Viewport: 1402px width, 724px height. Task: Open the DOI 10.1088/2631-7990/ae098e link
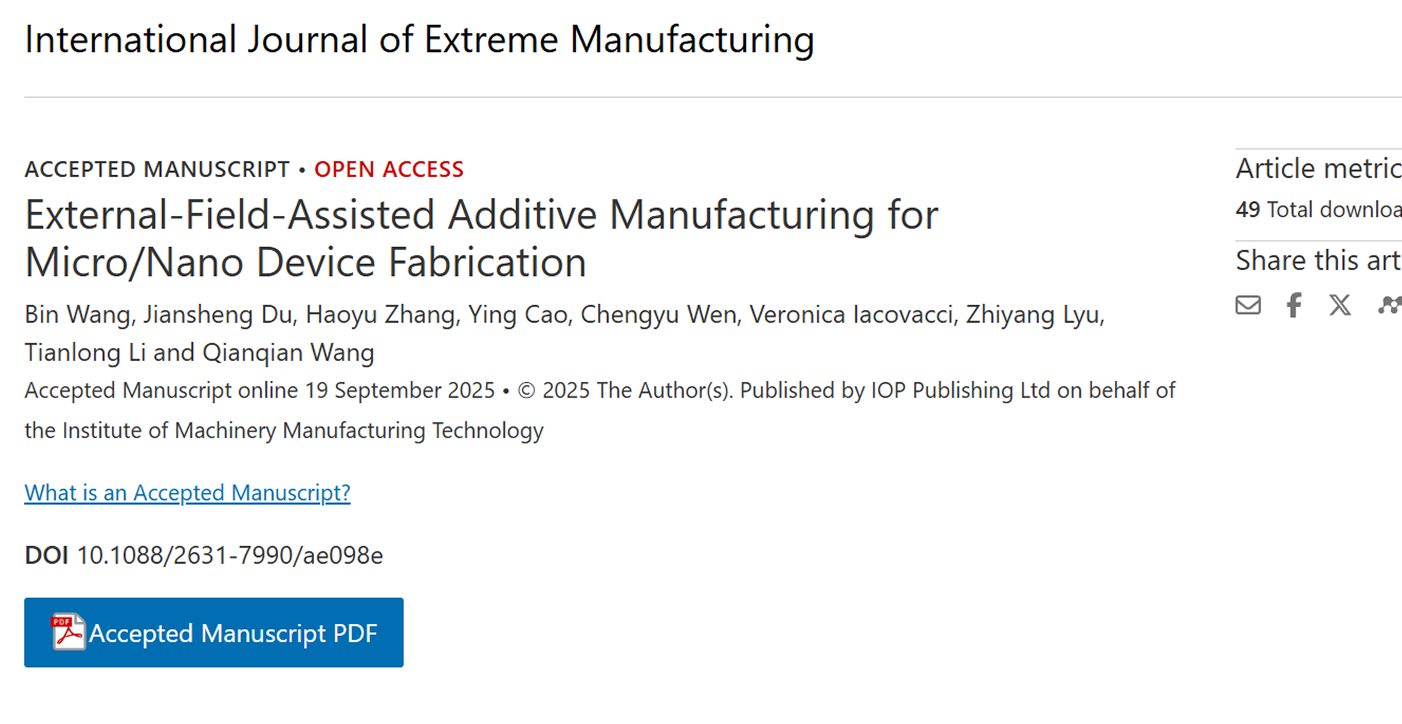pyautogui.click(x=229, y=555)
